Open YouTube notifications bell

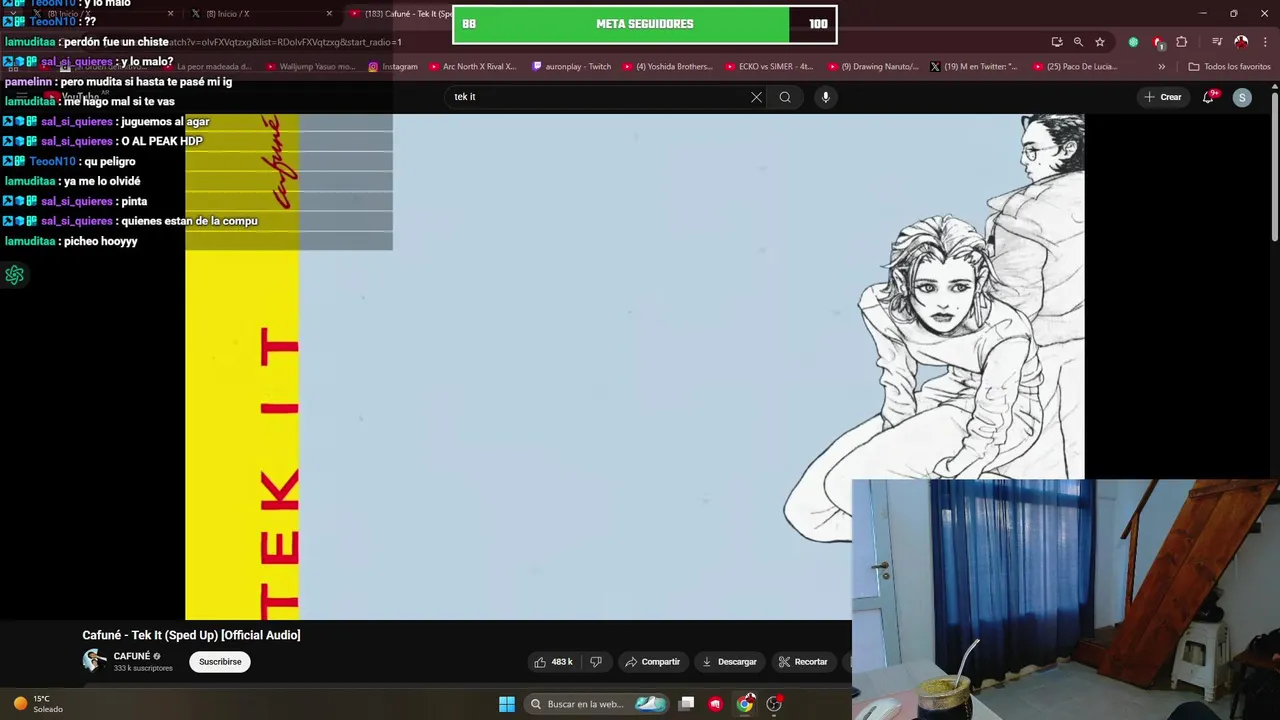pos(1209,97)
